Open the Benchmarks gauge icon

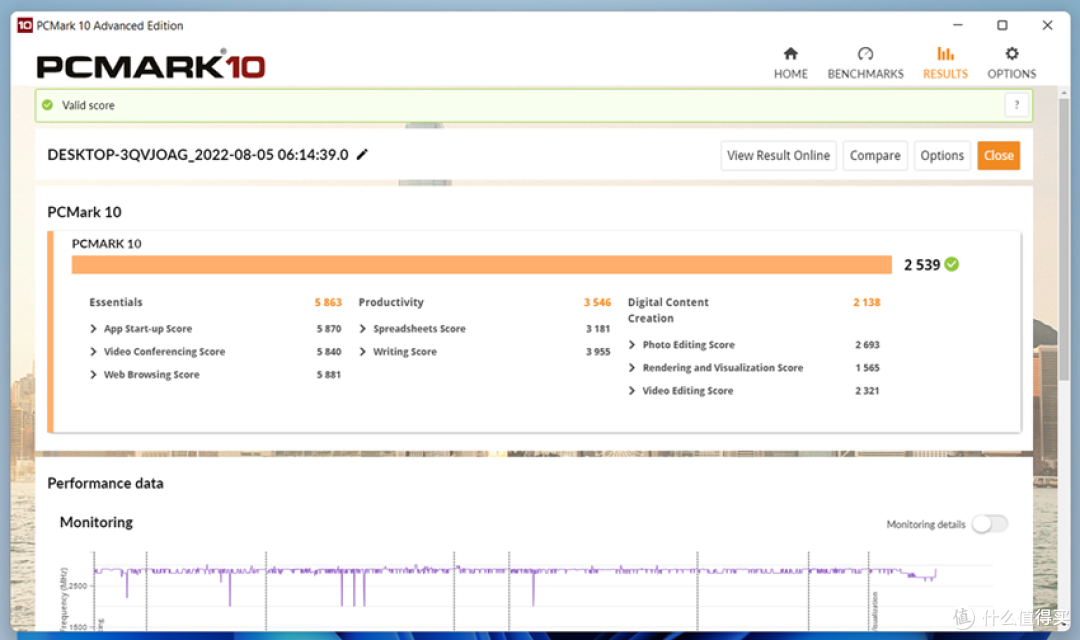[x=865, y=54]
